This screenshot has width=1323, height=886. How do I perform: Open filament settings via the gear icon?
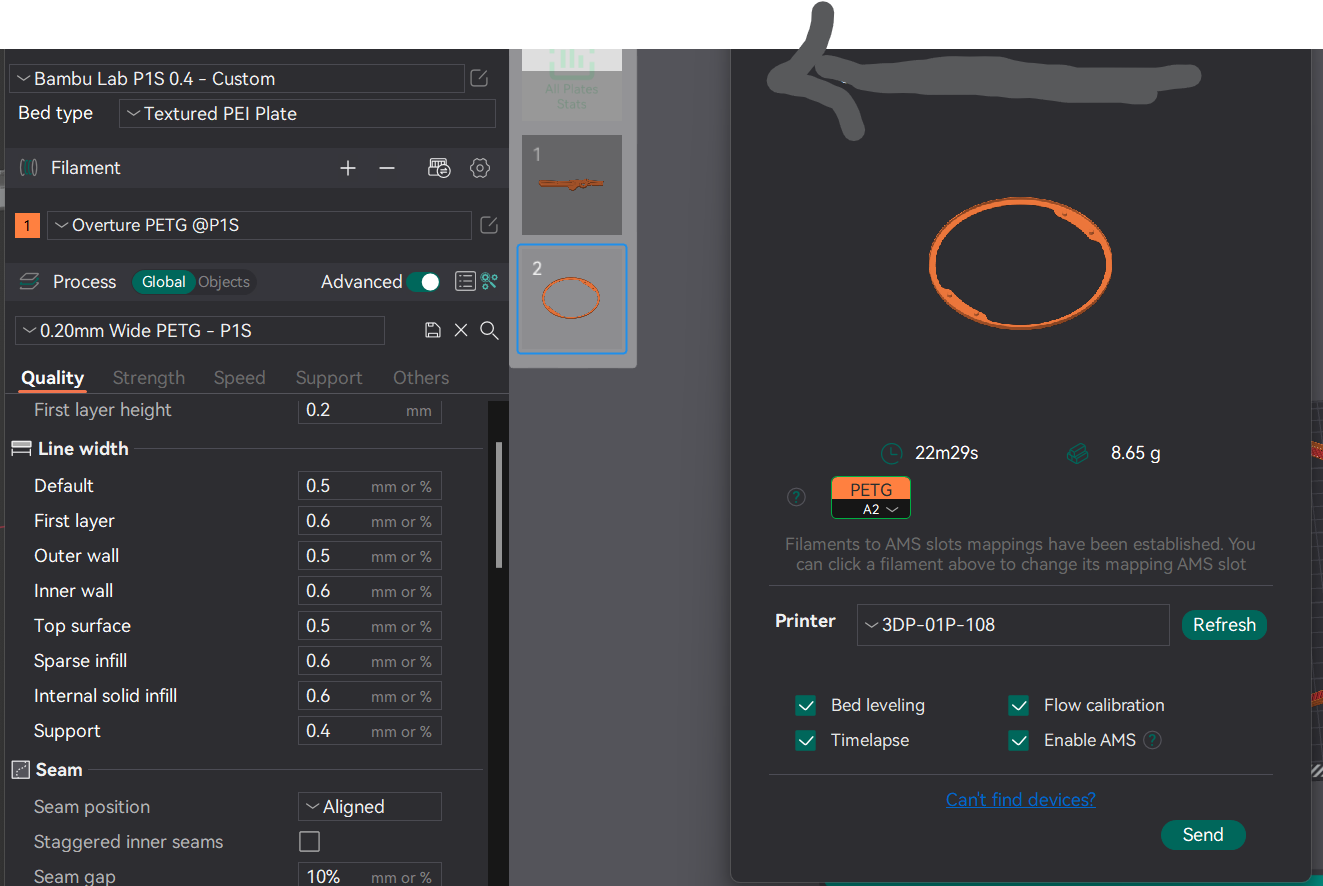pos(479,168)
